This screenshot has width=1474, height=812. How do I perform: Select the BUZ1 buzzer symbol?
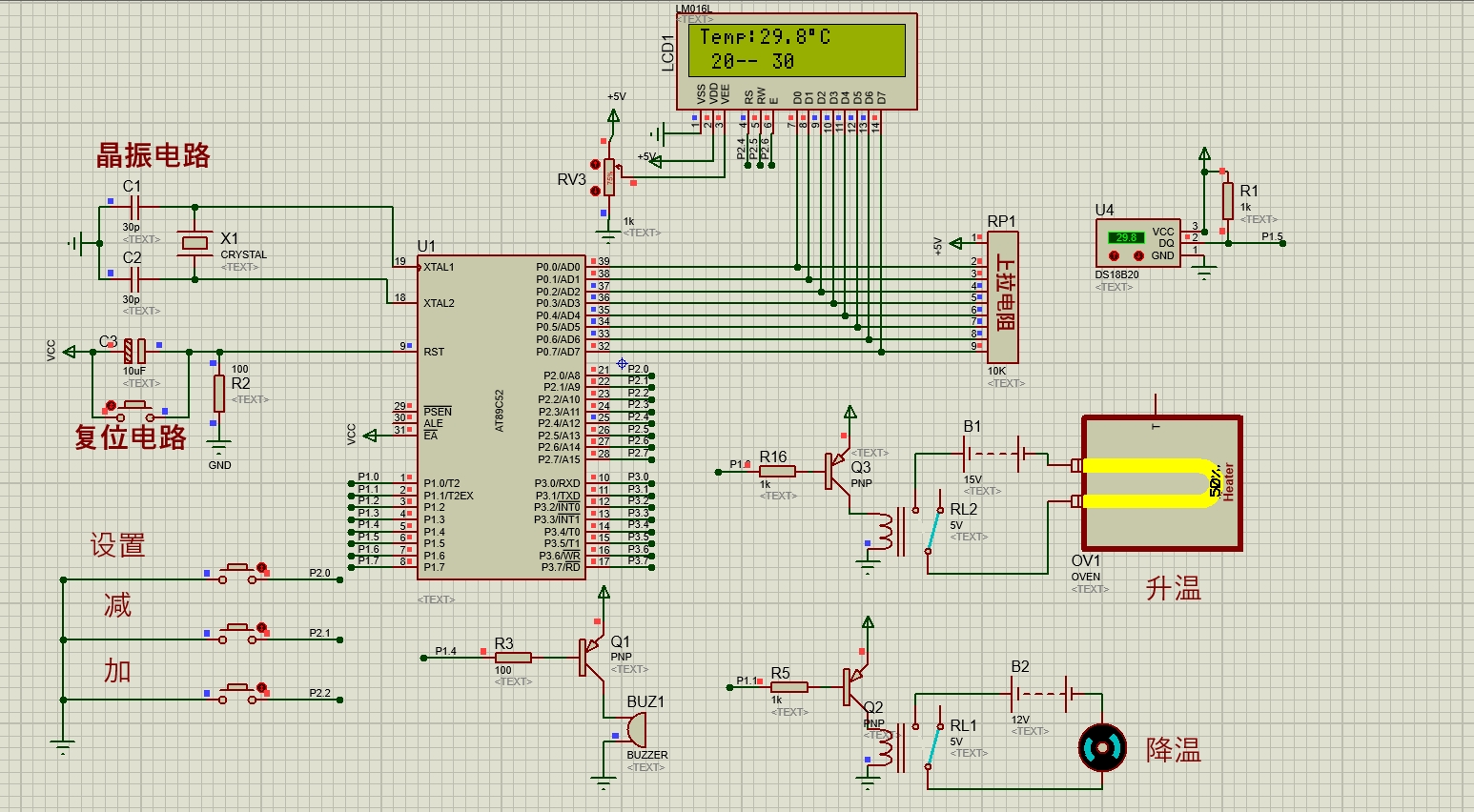(x=636, y=730)
